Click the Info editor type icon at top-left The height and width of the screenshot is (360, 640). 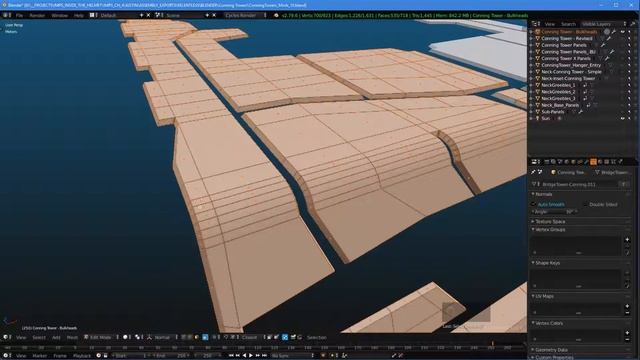6,15
